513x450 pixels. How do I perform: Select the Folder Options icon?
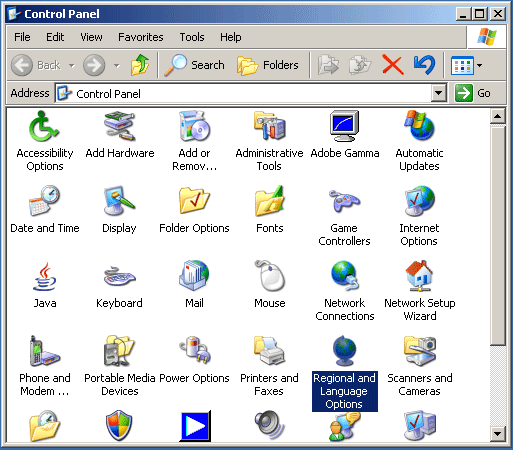(194, 201)
